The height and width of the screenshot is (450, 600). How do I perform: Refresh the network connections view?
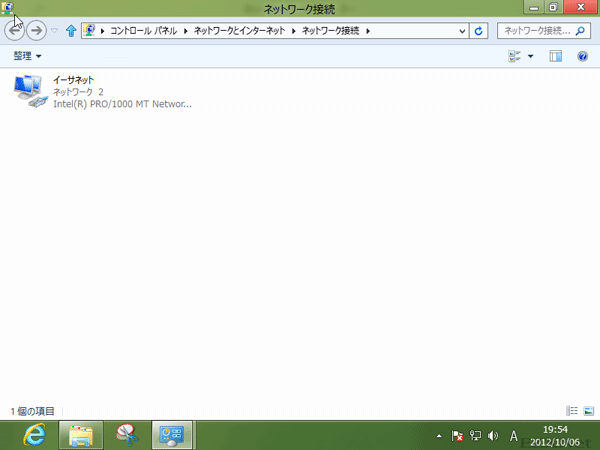click(478, 31)
